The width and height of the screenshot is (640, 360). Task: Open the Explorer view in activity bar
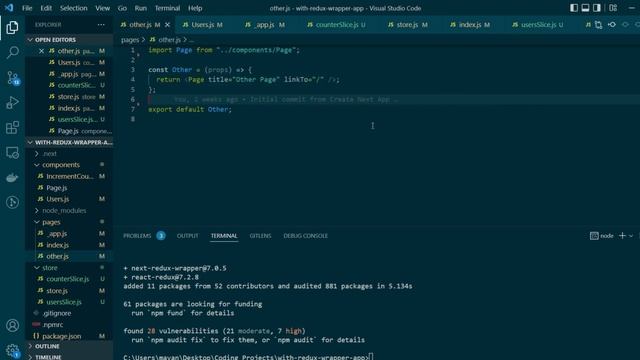pos(12,27)
